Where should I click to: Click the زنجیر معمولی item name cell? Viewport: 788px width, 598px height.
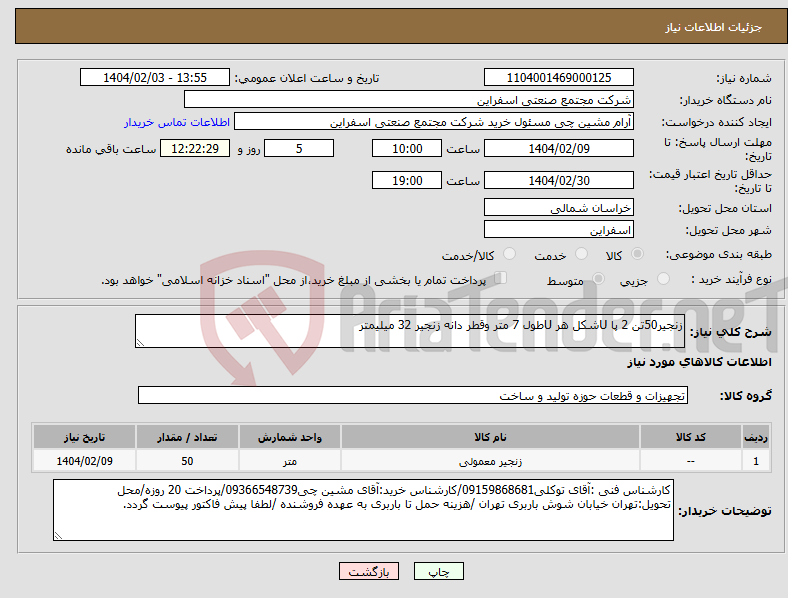(x=490, y=461)
